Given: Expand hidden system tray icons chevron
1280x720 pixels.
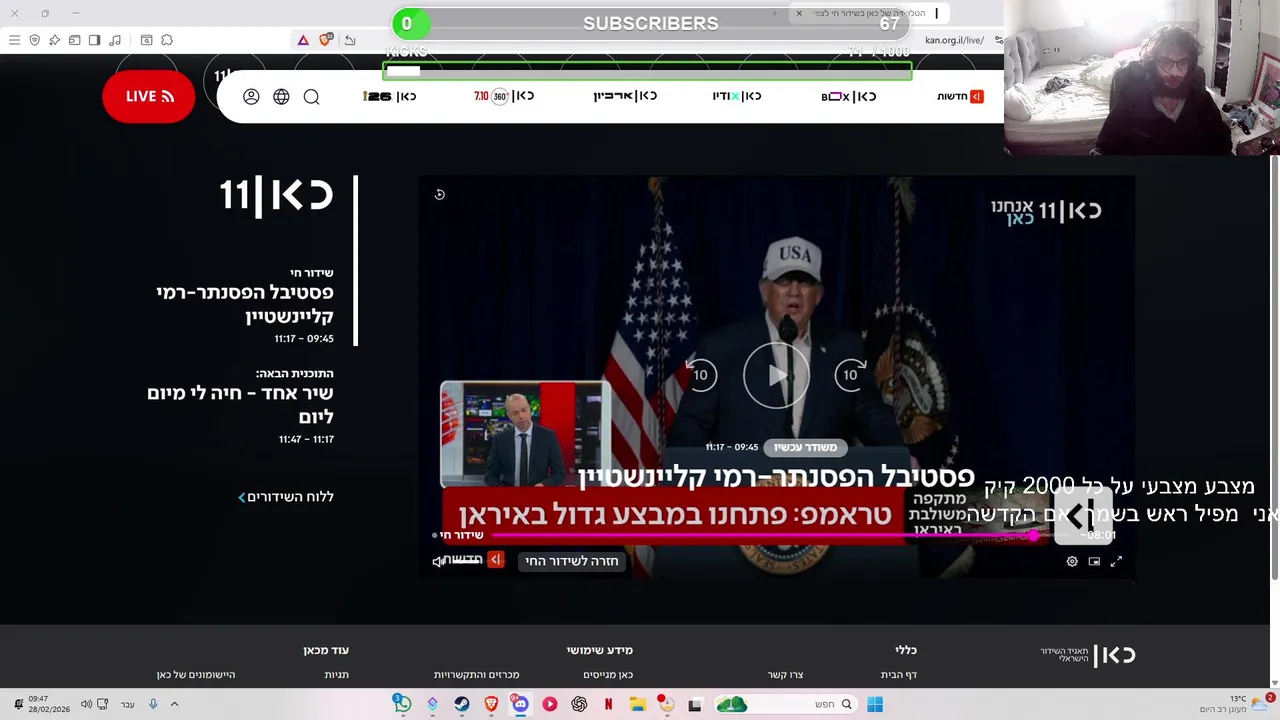Looking at the screenshot, I should tap(174, 704).
